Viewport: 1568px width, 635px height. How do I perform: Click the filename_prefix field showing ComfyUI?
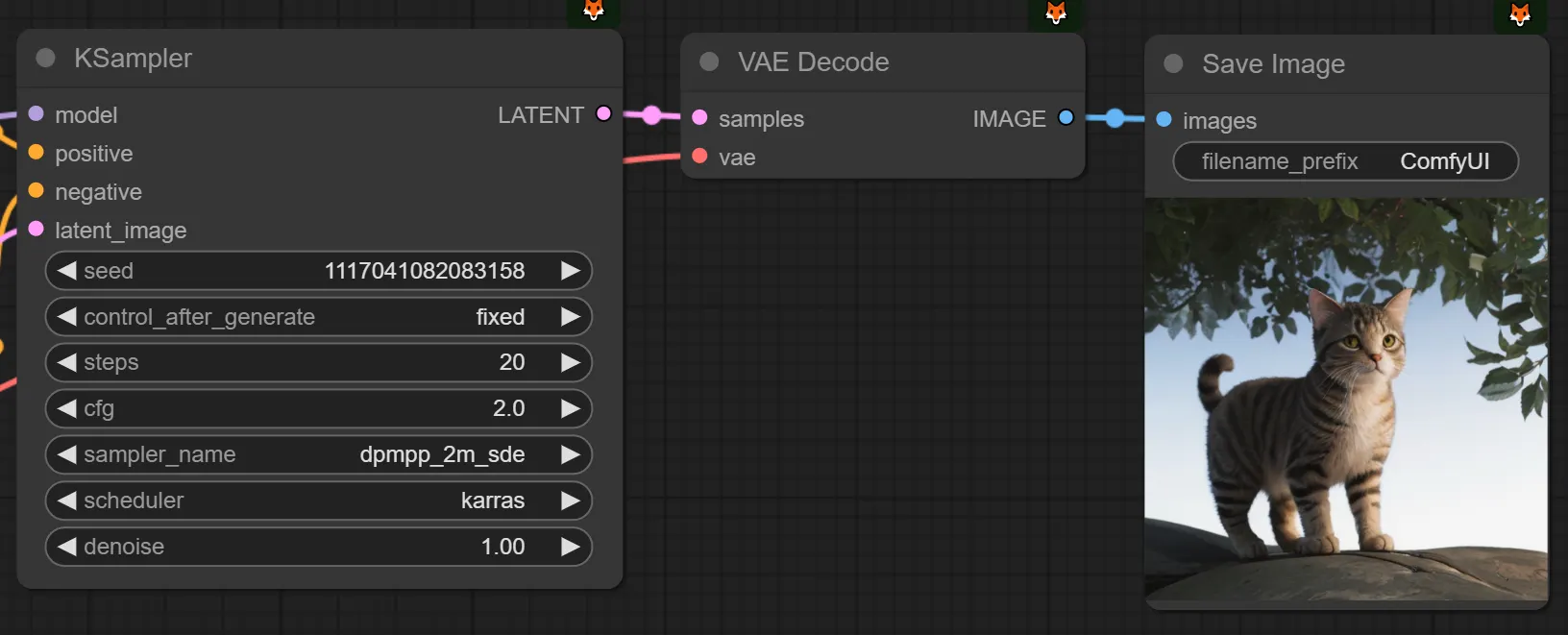(x=1345, y=161)
